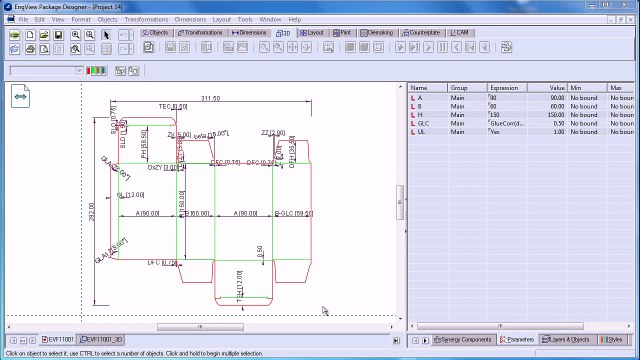640x360 pixels.
Task: Click the green layered icon at toolbar start
Action: 15,35
